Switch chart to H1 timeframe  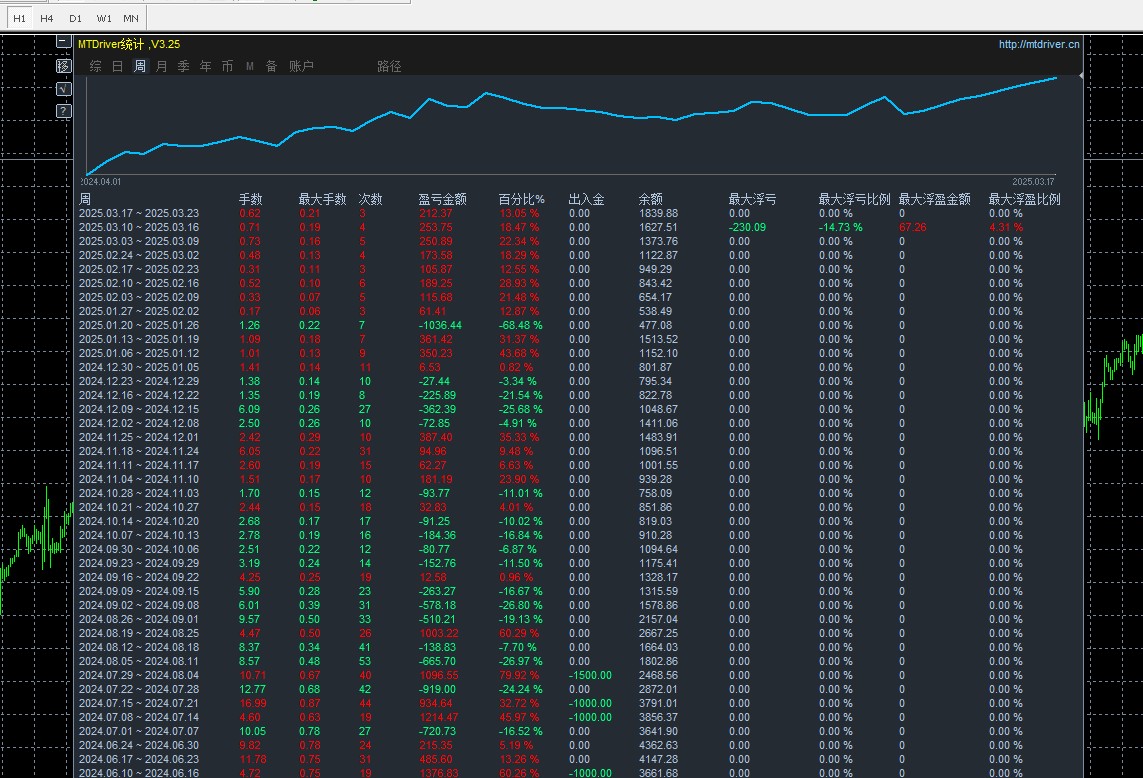click(x=20, y=18)
